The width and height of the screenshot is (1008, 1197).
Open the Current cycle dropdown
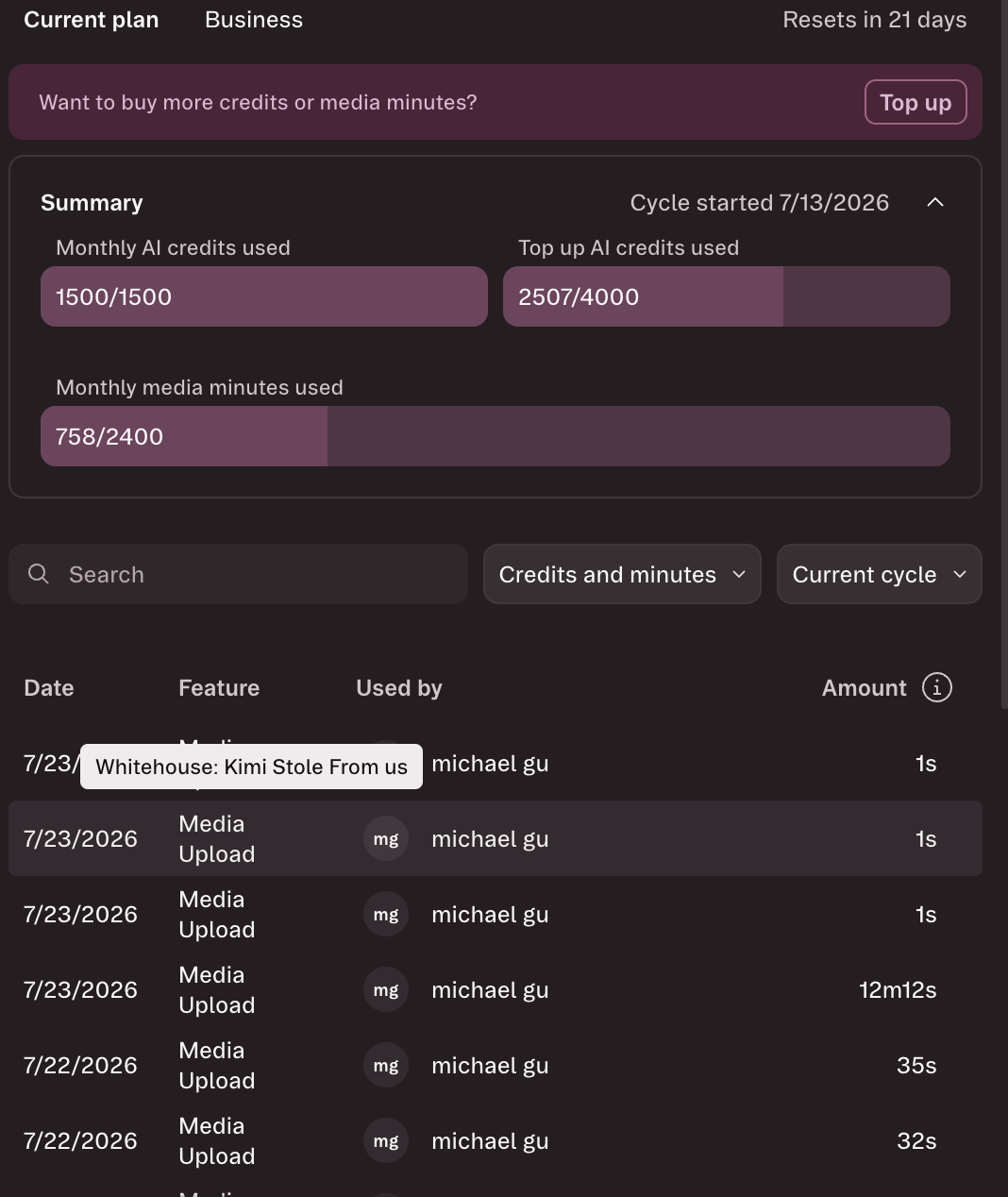tap(879, 574)
